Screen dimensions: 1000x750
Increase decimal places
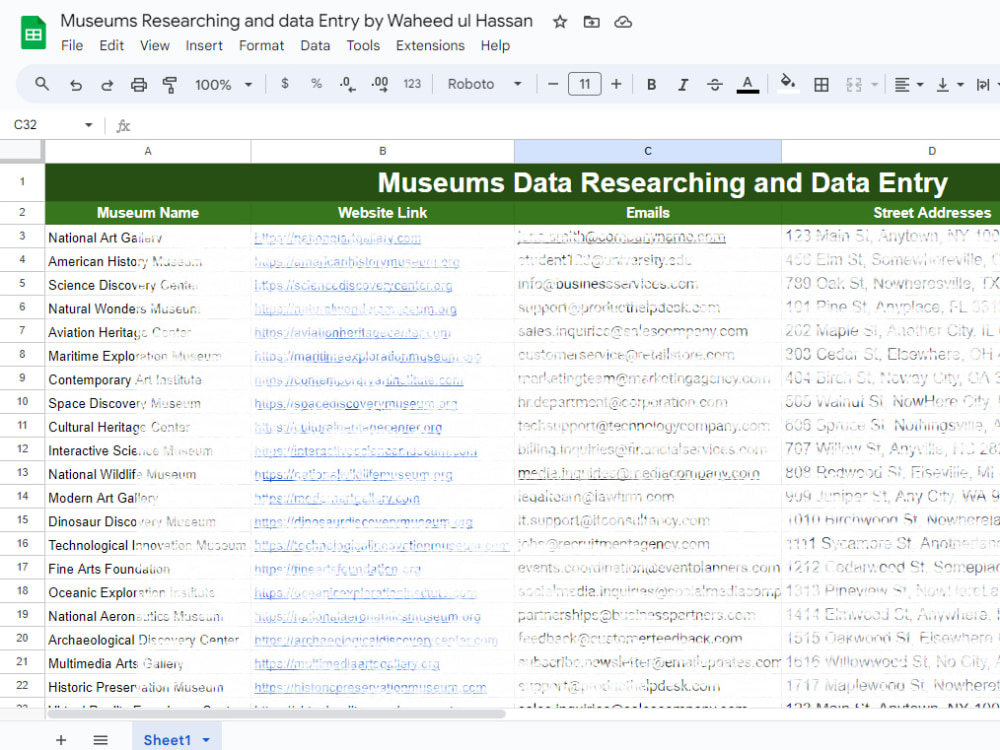pos(380,84)
